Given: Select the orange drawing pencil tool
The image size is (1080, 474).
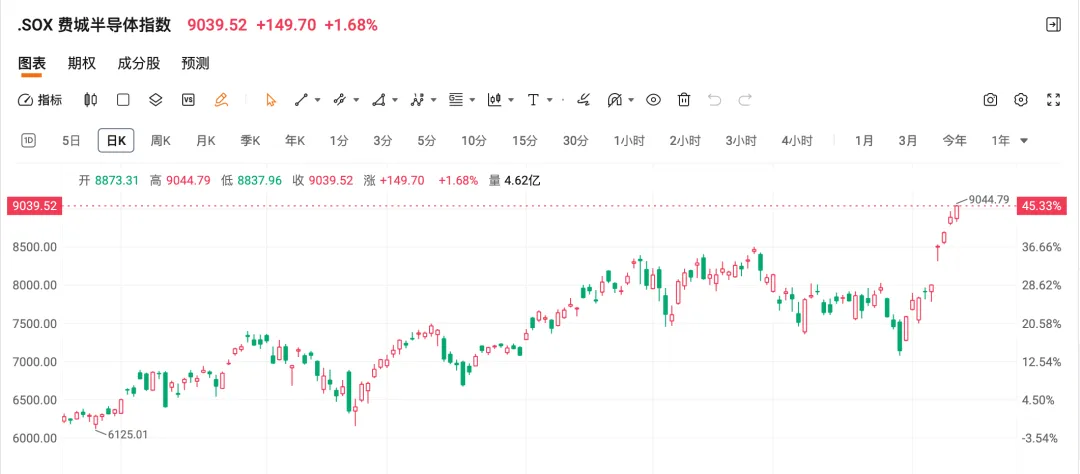Looking at the screenshot, I should coord(221,100).
